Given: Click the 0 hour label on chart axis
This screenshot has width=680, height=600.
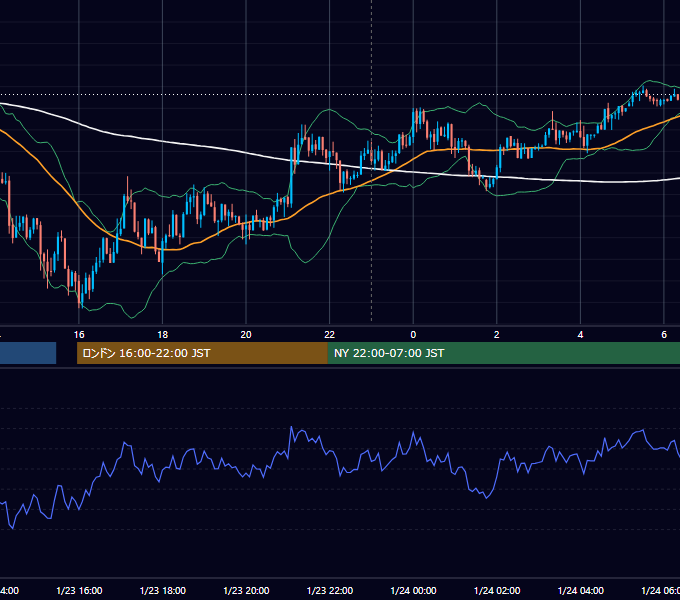Looking at the screenshot, I should pyautogui.click(x=413, y=335).
